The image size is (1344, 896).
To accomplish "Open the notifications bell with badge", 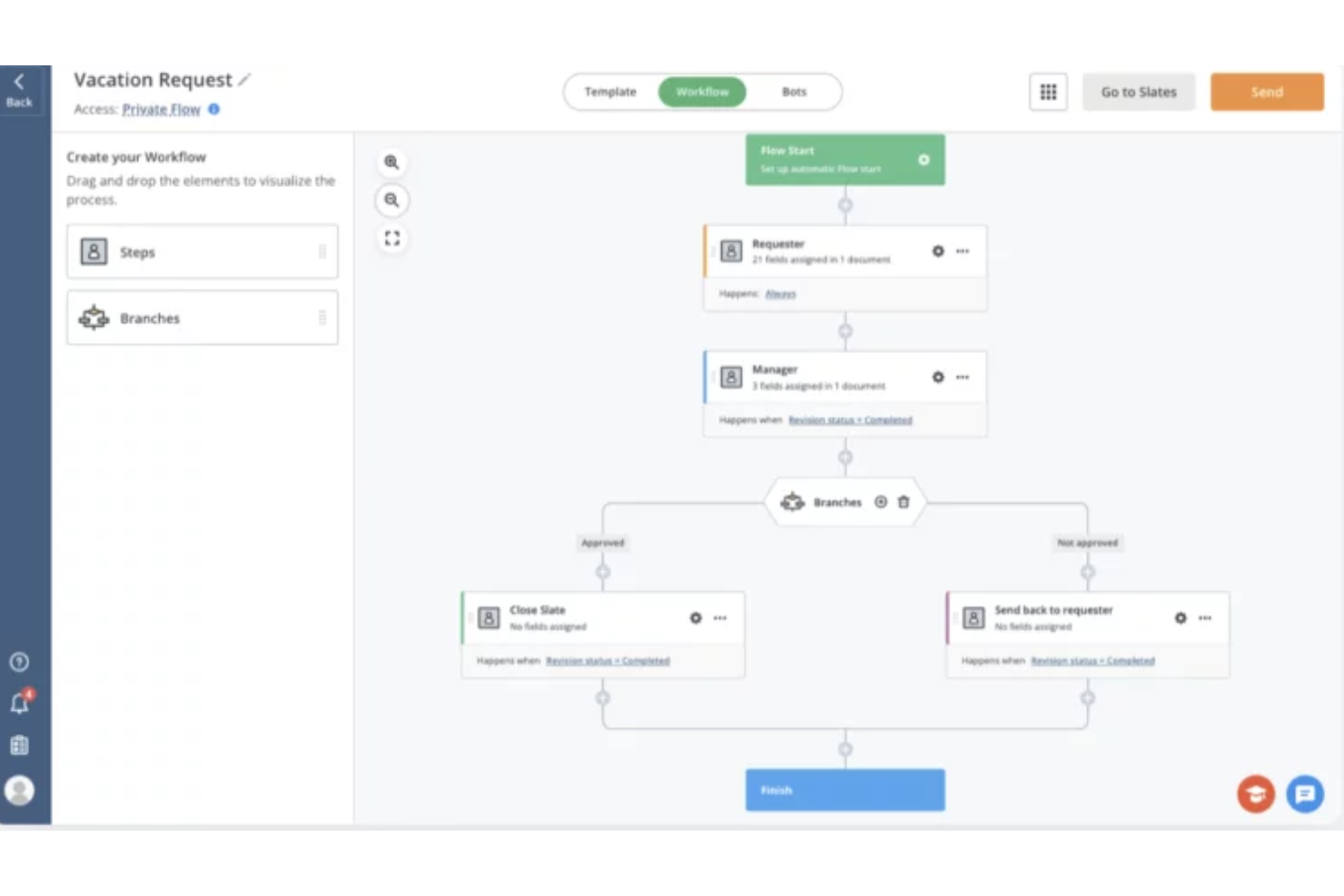I will click(18, 702).
